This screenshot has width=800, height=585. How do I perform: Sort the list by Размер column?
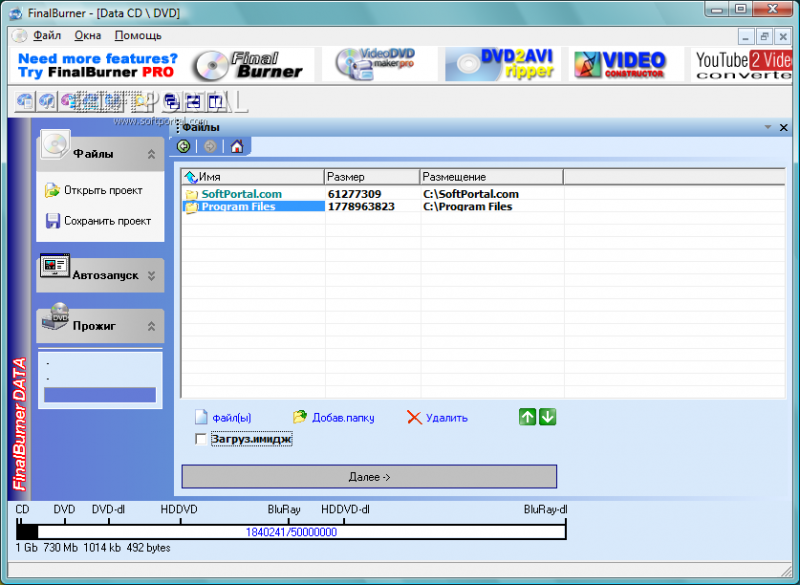[x=372, y=177]
